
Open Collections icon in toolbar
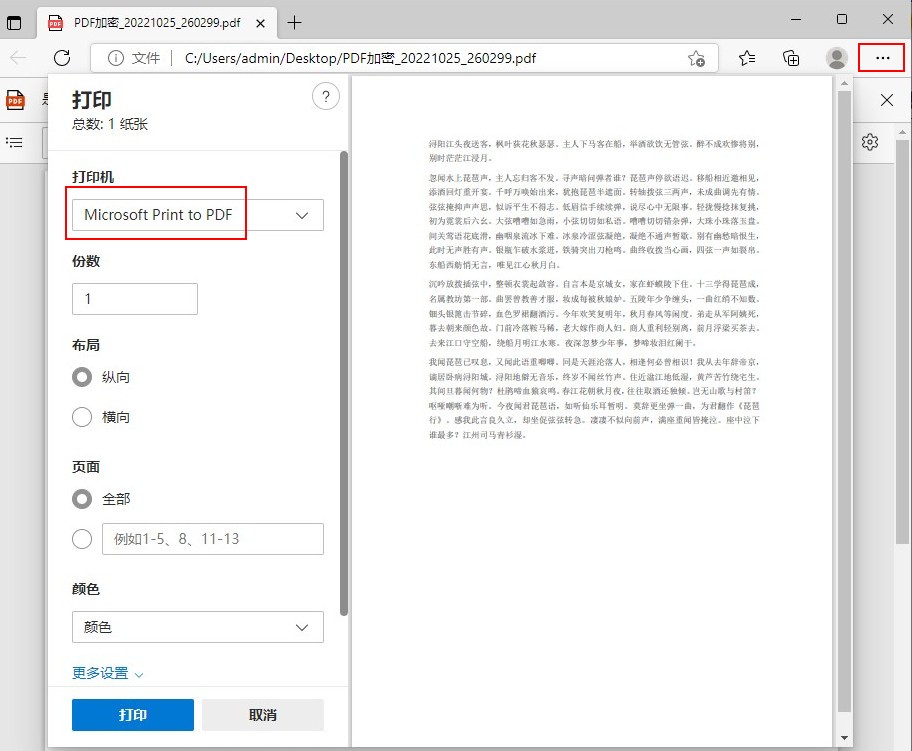coord(791,58)
